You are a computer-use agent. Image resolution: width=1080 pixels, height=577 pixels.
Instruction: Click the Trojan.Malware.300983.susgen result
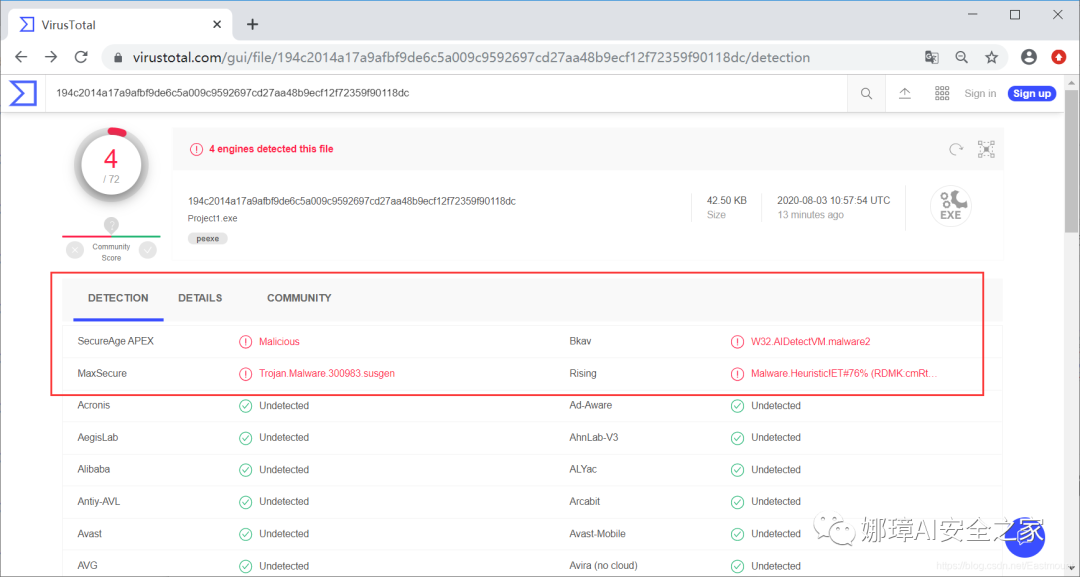pyautogui.click(x=327, y=373)
